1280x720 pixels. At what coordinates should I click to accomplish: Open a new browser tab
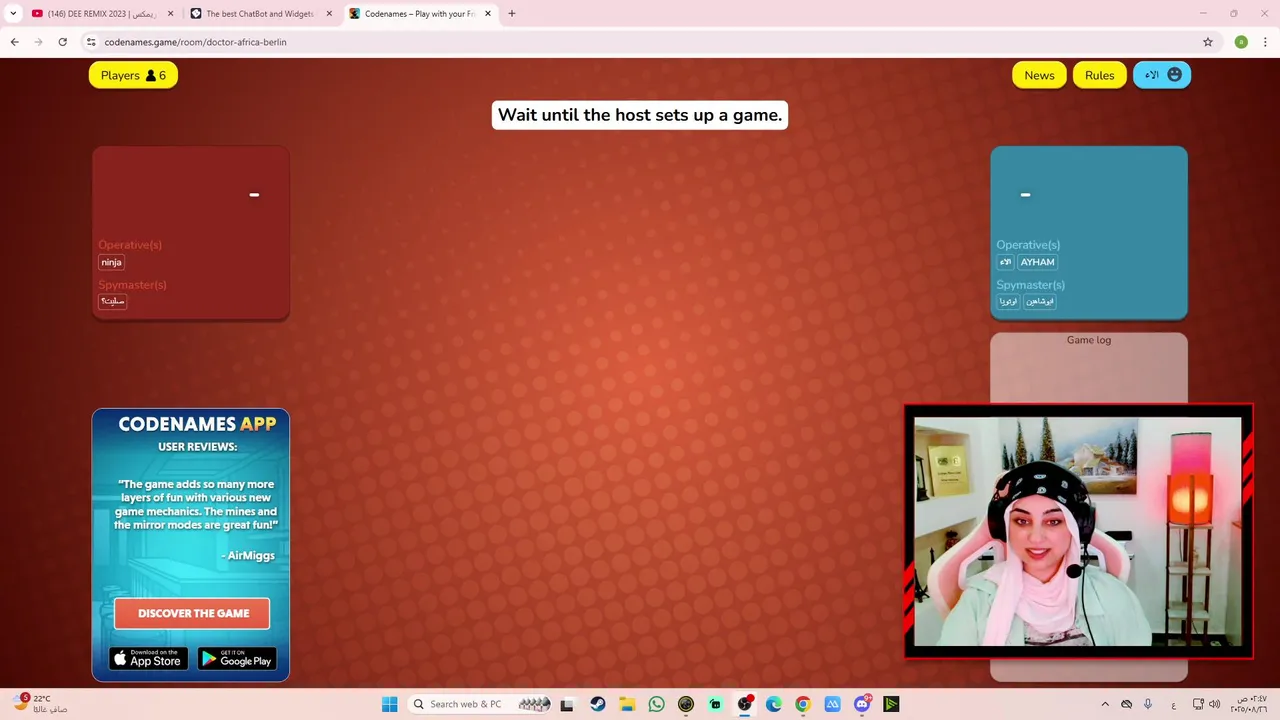point(512,14)
